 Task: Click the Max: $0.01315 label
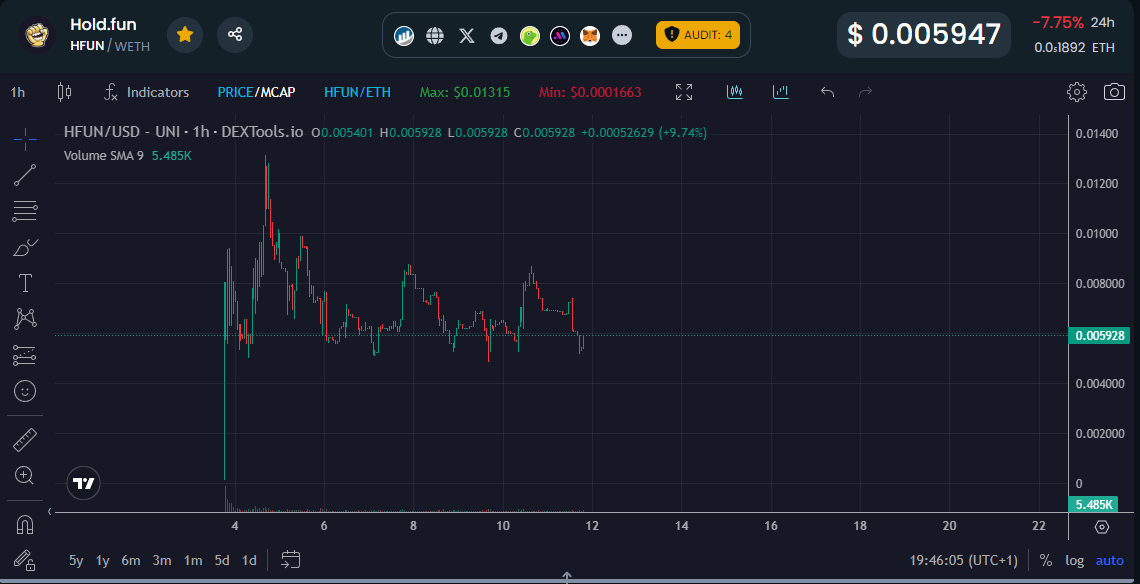(x=465, y=92)
